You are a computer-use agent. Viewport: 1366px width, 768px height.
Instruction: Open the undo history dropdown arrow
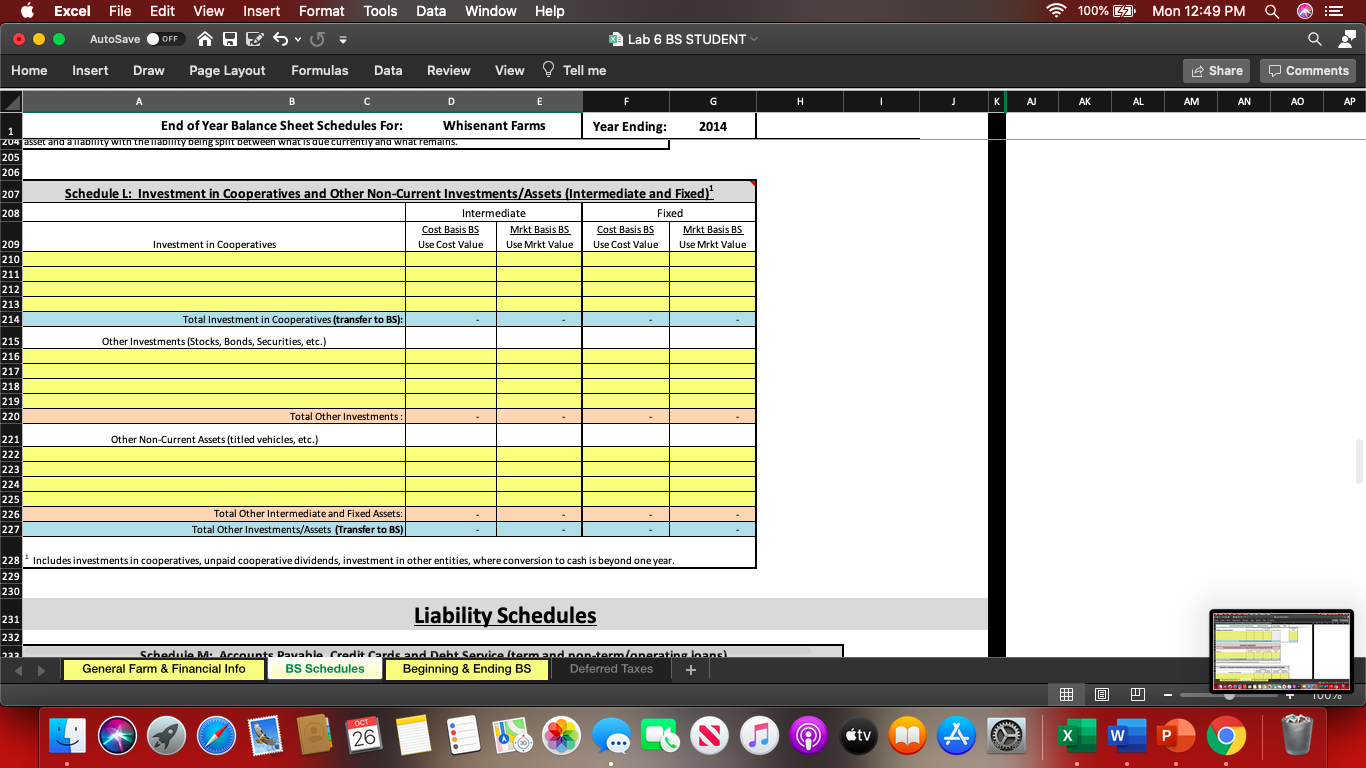click(x=297, y=40)
